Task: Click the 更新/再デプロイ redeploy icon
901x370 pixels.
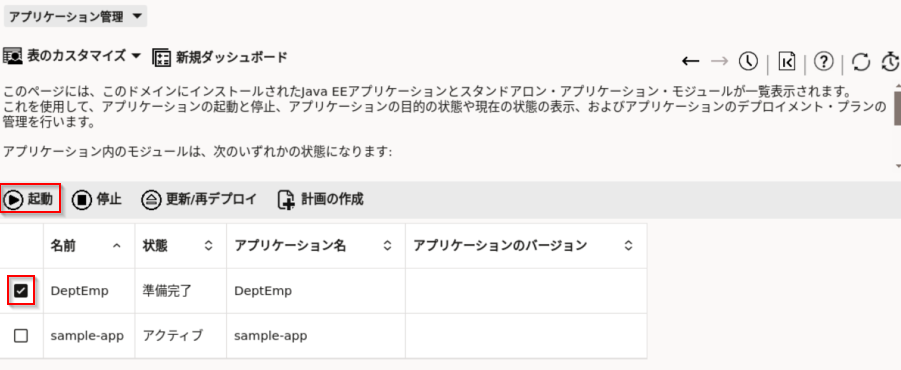Action: pos(151,200)
